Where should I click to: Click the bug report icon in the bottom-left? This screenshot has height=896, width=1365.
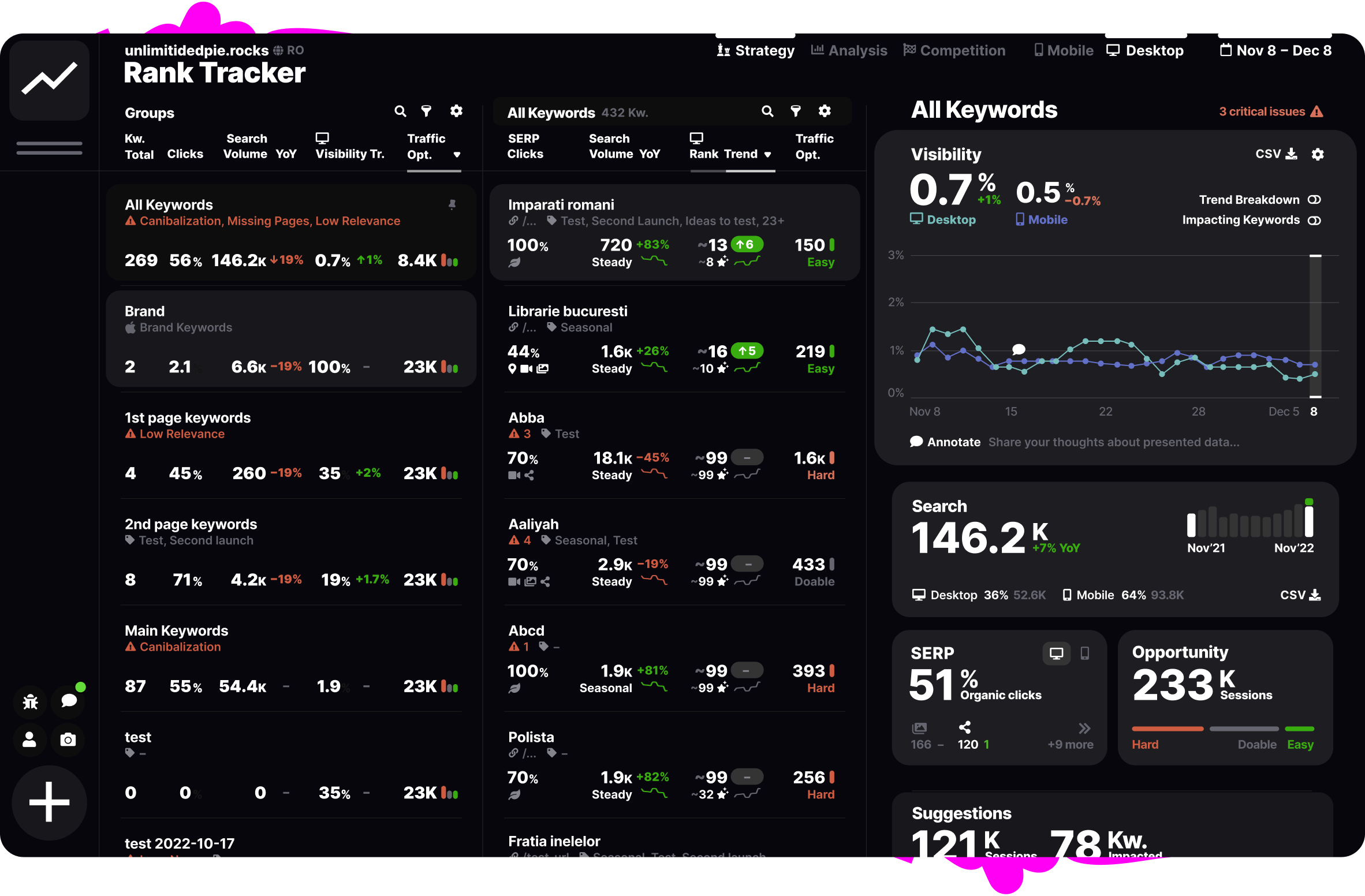(x=29, y=701)
